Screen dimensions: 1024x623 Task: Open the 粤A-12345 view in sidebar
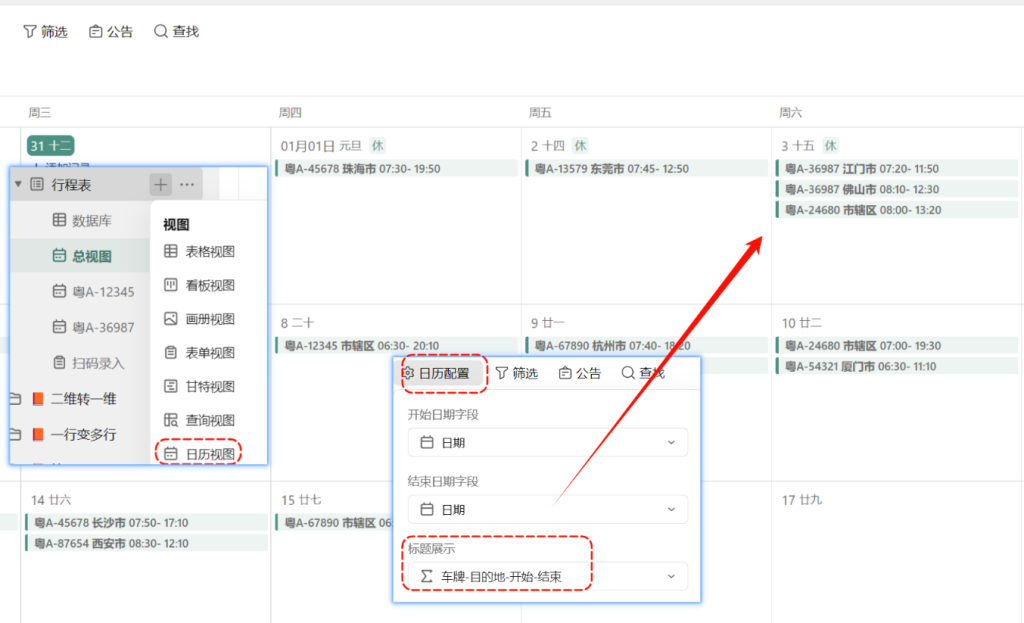click(x=93, y=291)
